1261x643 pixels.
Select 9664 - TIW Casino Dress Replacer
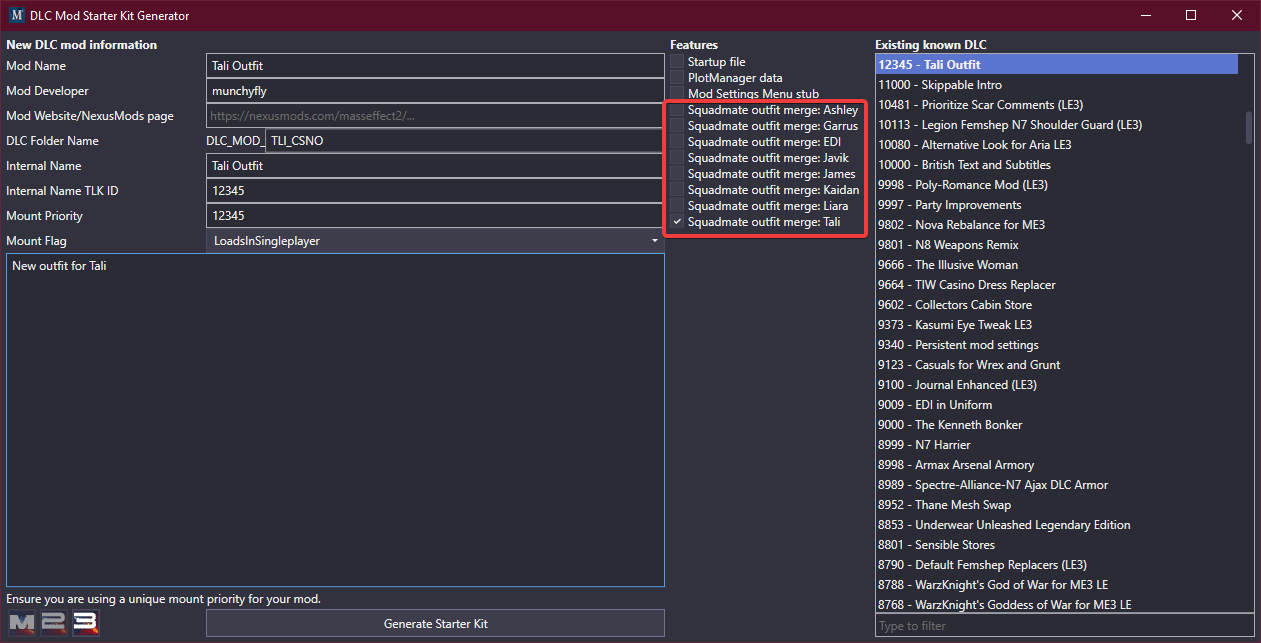[x=1056, y=285]
